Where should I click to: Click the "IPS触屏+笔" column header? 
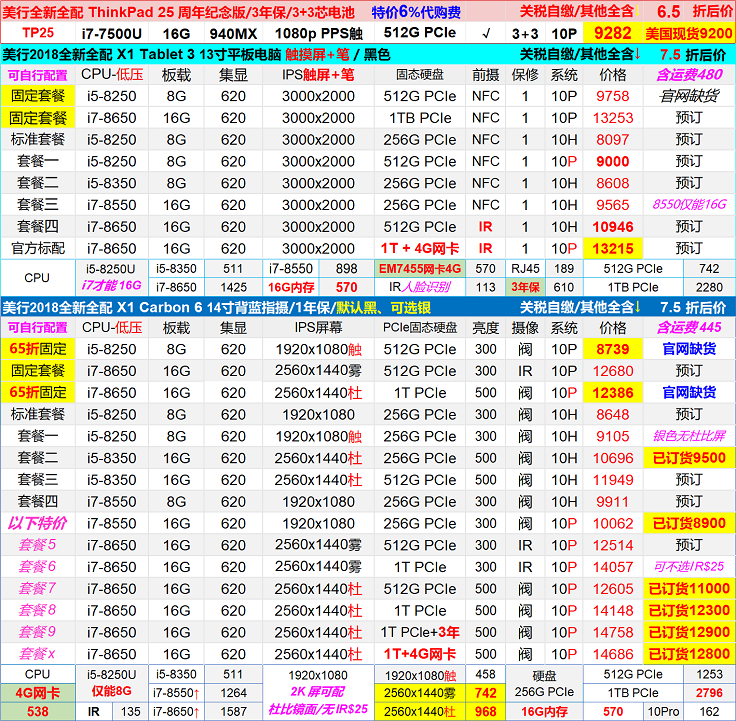(x=318, y=75)
